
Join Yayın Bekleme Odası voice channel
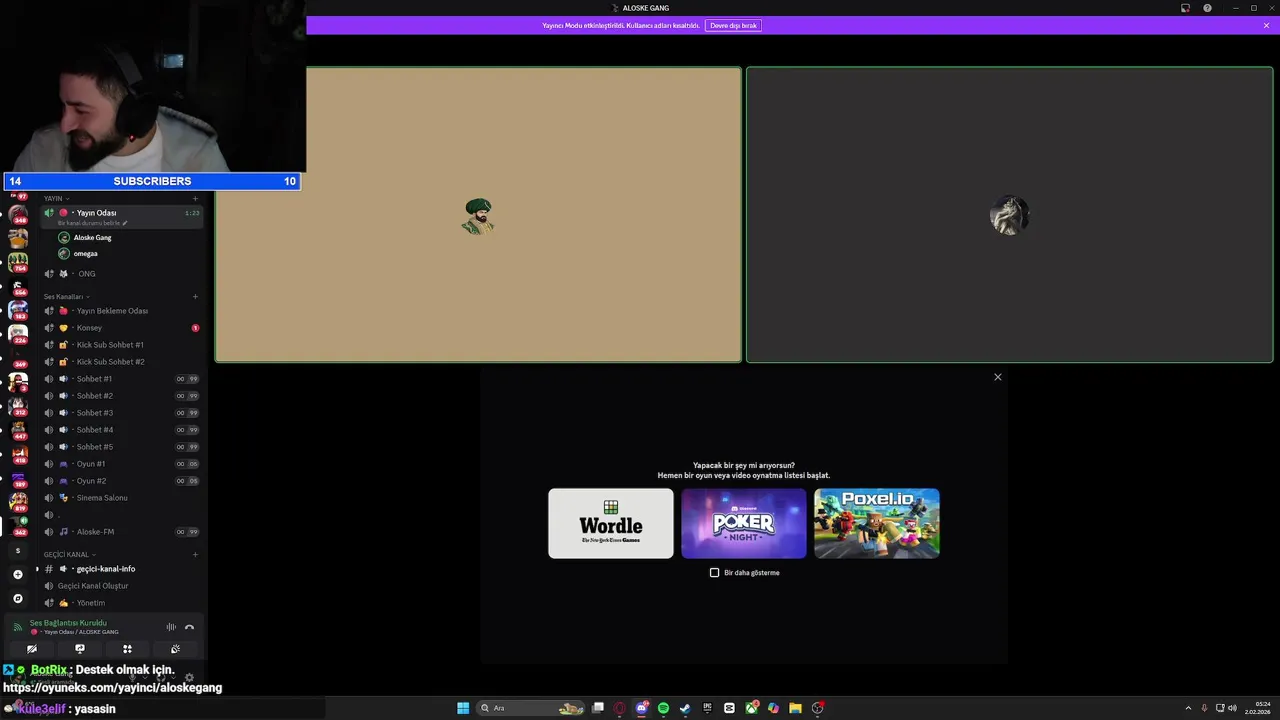[122, 311]
